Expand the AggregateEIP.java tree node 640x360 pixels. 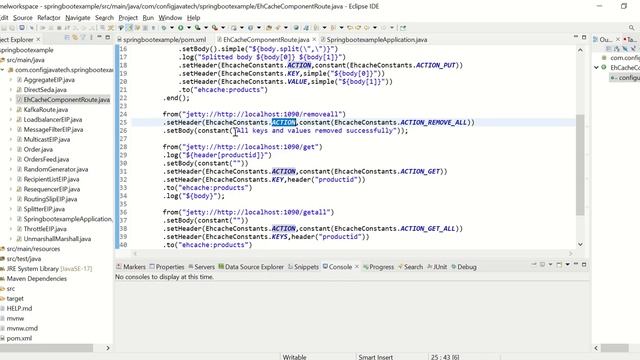11,80
